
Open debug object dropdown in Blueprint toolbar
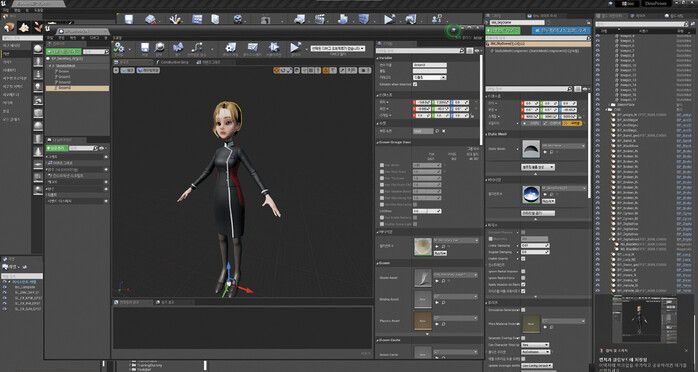tap(337, 48)
